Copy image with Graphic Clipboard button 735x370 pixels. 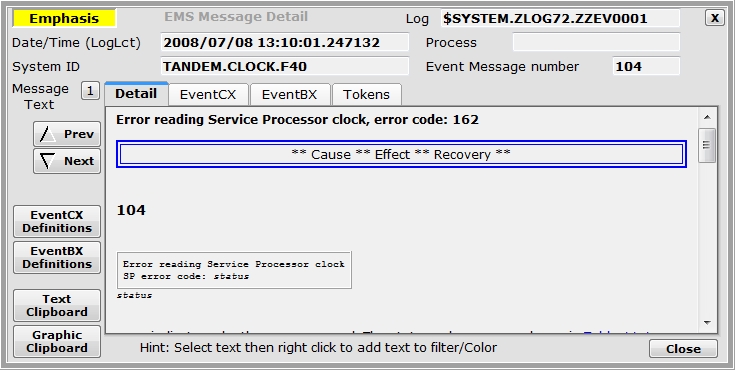[x=57, y=341]
